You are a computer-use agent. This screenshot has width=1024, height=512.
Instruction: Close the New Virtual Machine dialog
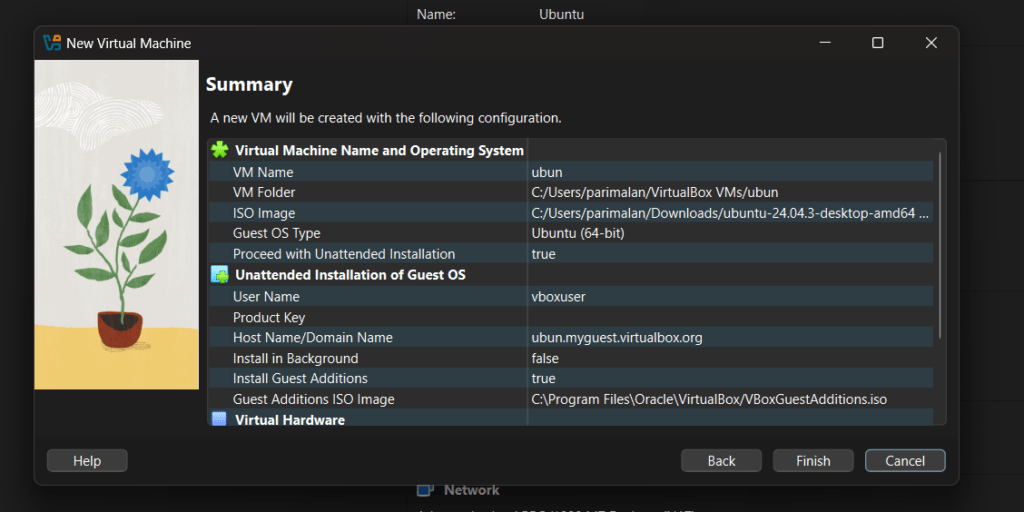pyautogui.click(x=931, y=43)
